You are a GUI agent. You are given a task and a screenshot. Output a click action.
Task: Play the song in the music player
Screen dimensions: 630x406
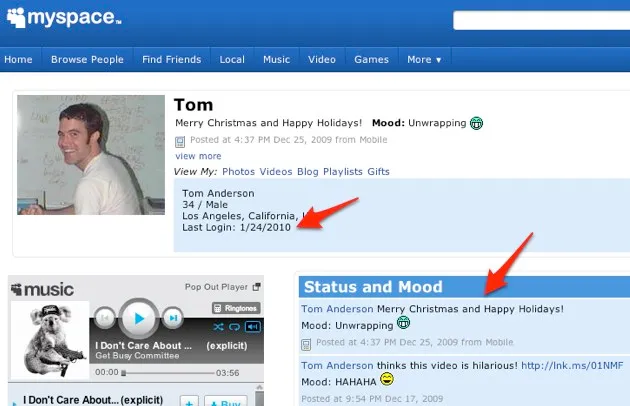click(x=139, y=319)
